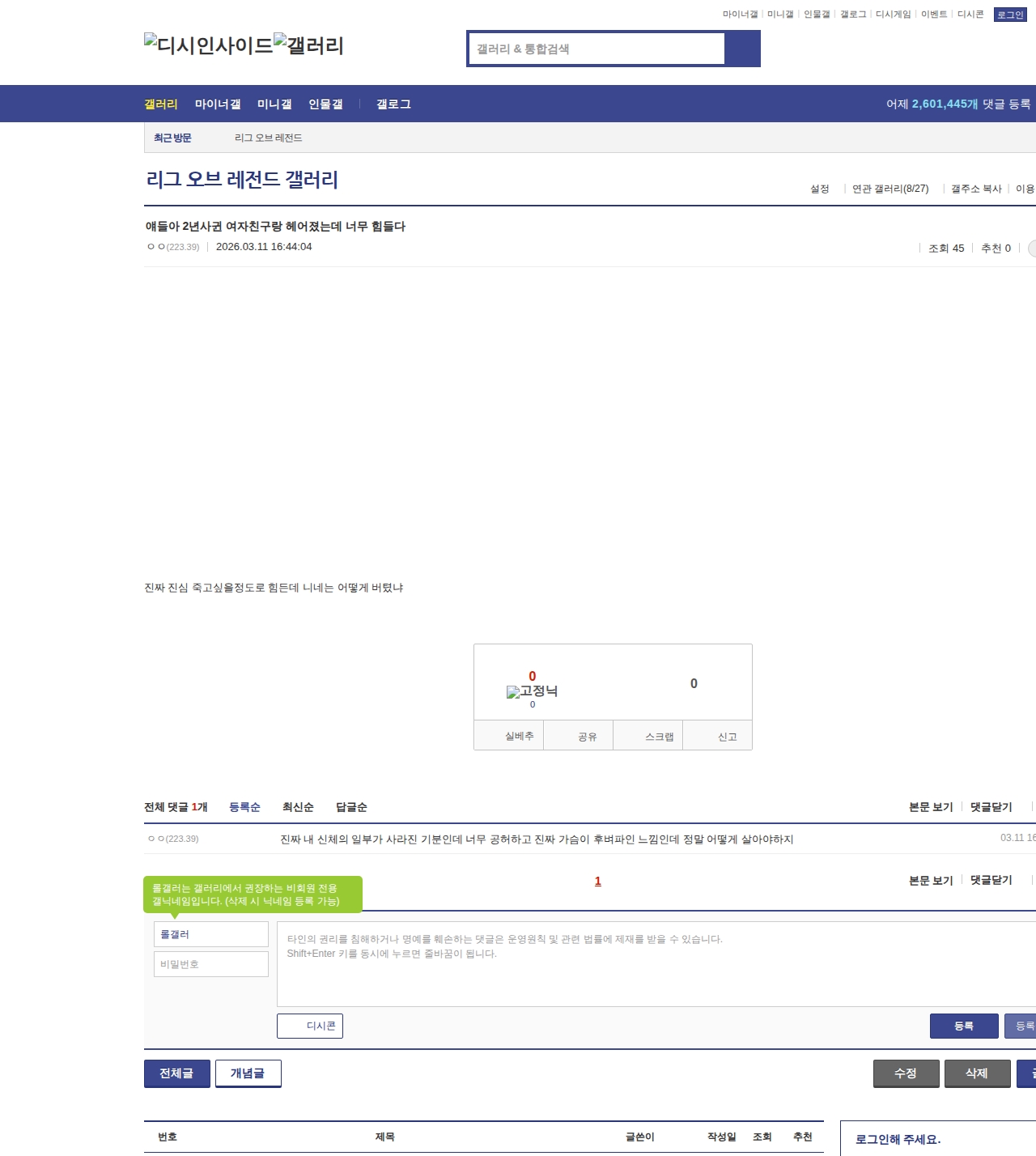Click the 공유 share button
This screenshot has width=1036, height=1156.
pos(579,736)
